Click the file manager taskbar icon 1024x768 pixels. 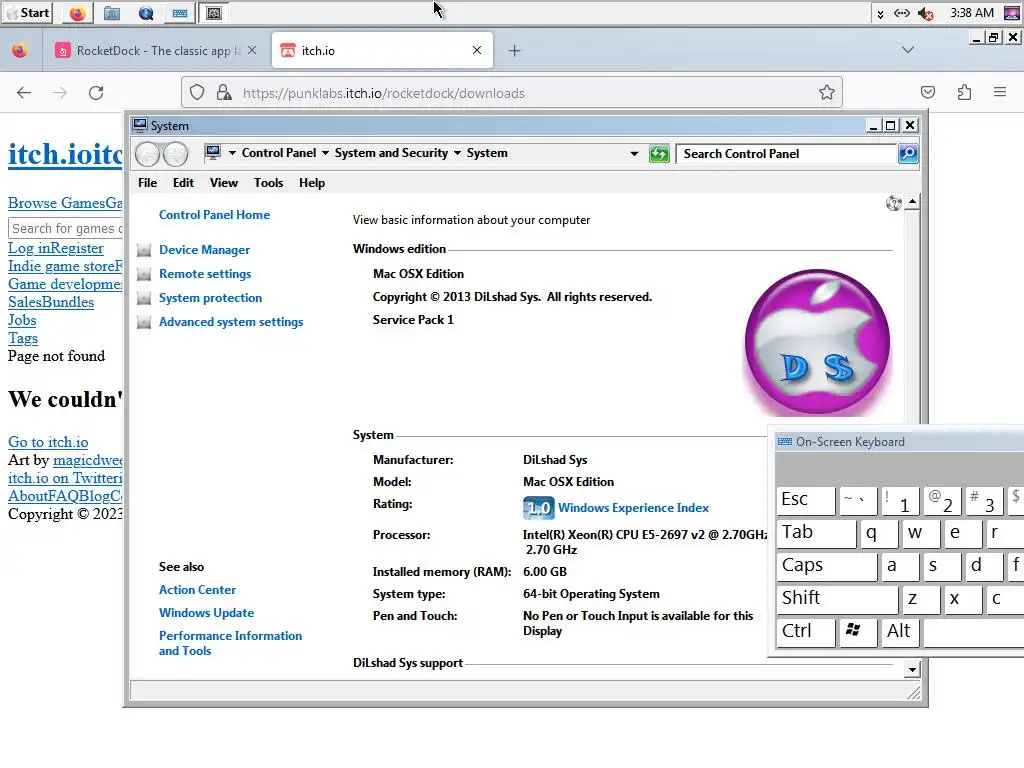112,13
